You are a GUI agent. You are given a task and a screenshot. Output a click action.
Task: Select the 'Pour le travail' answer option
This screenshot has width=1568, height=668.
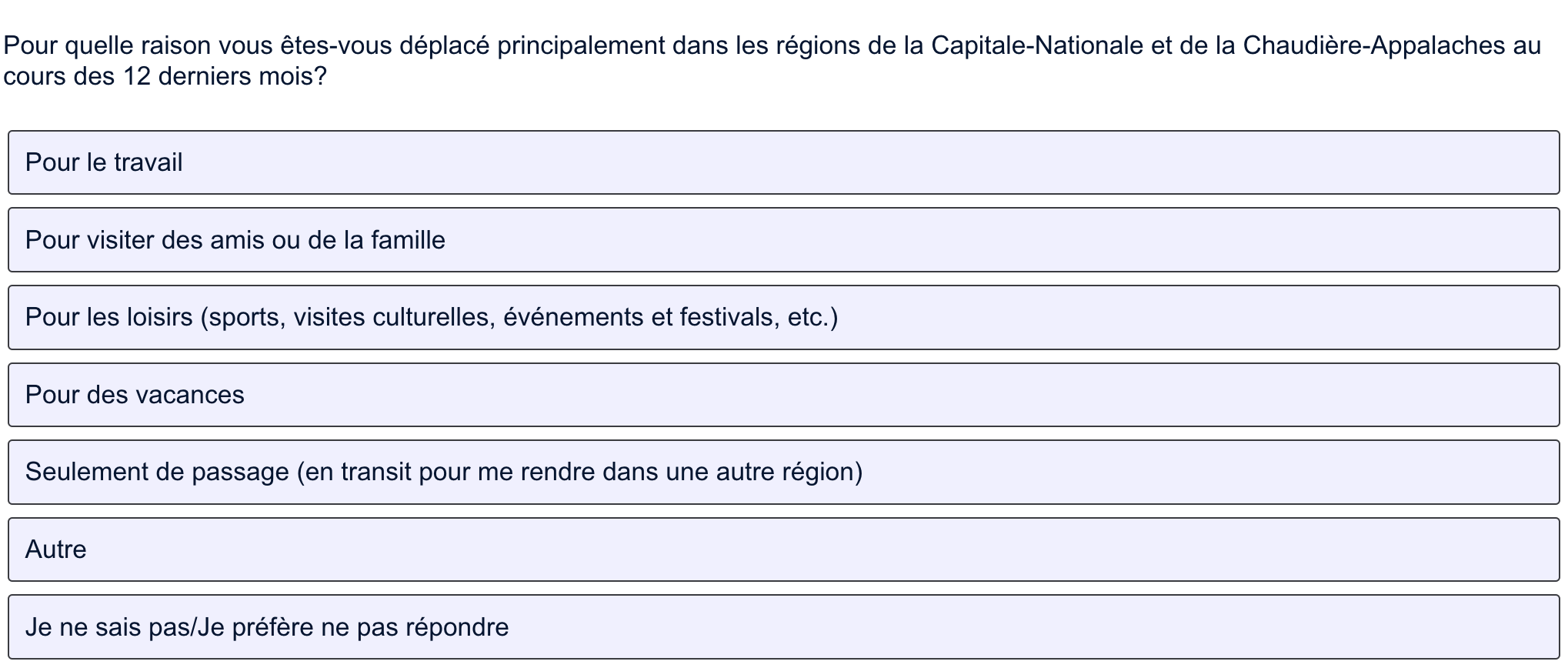783,162
